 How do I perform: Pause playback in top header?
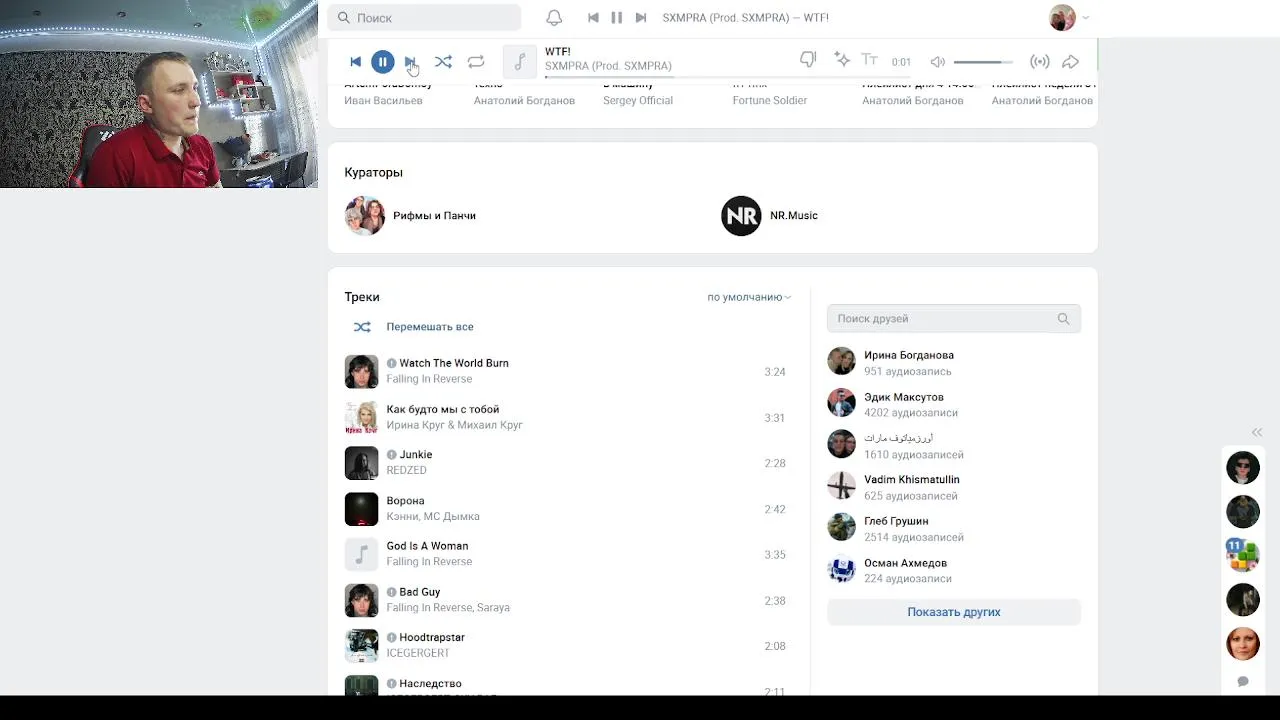tap(617, 18)
